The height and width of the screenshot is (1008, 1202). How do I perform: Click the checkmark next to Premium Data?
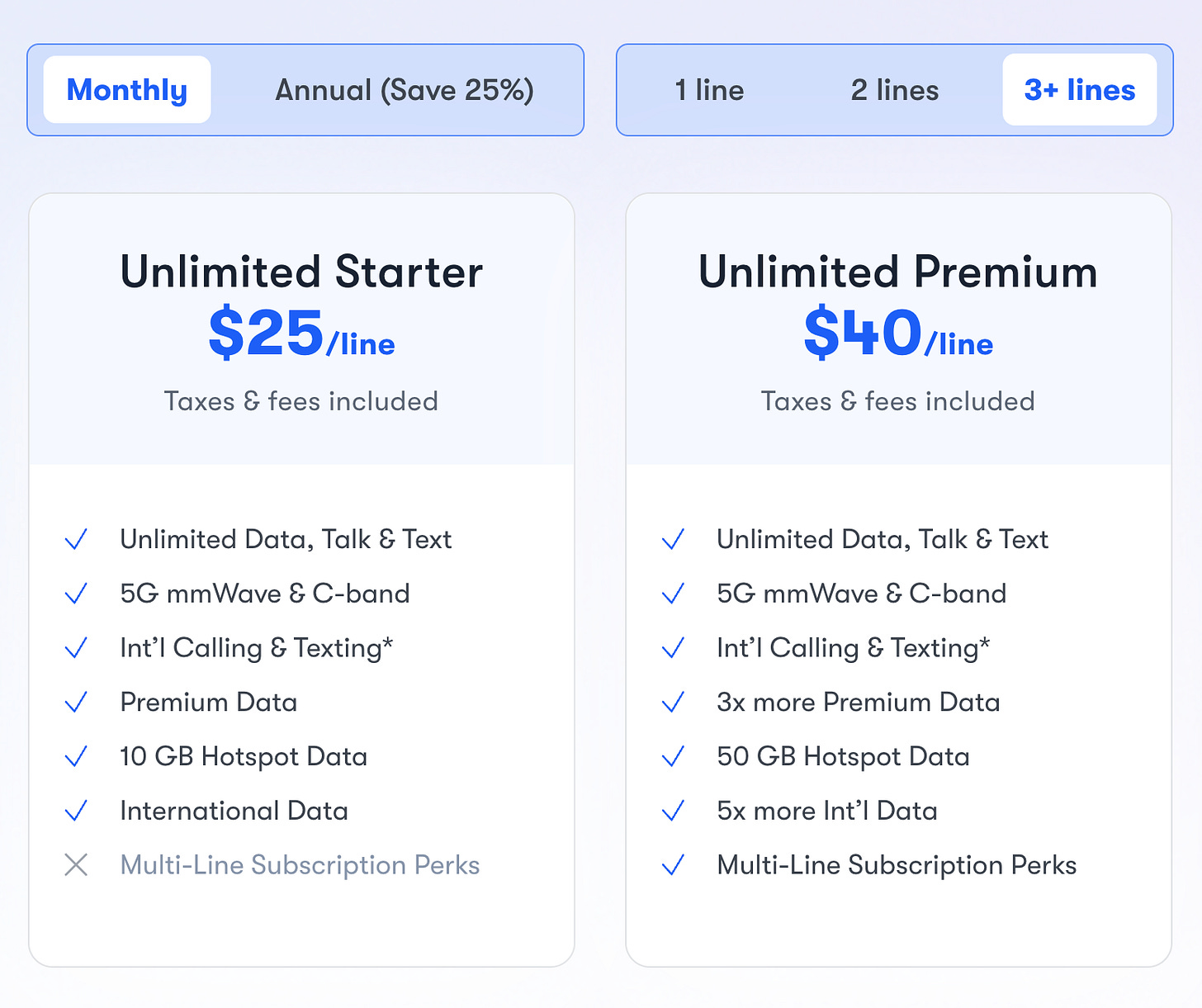point(75,703)
